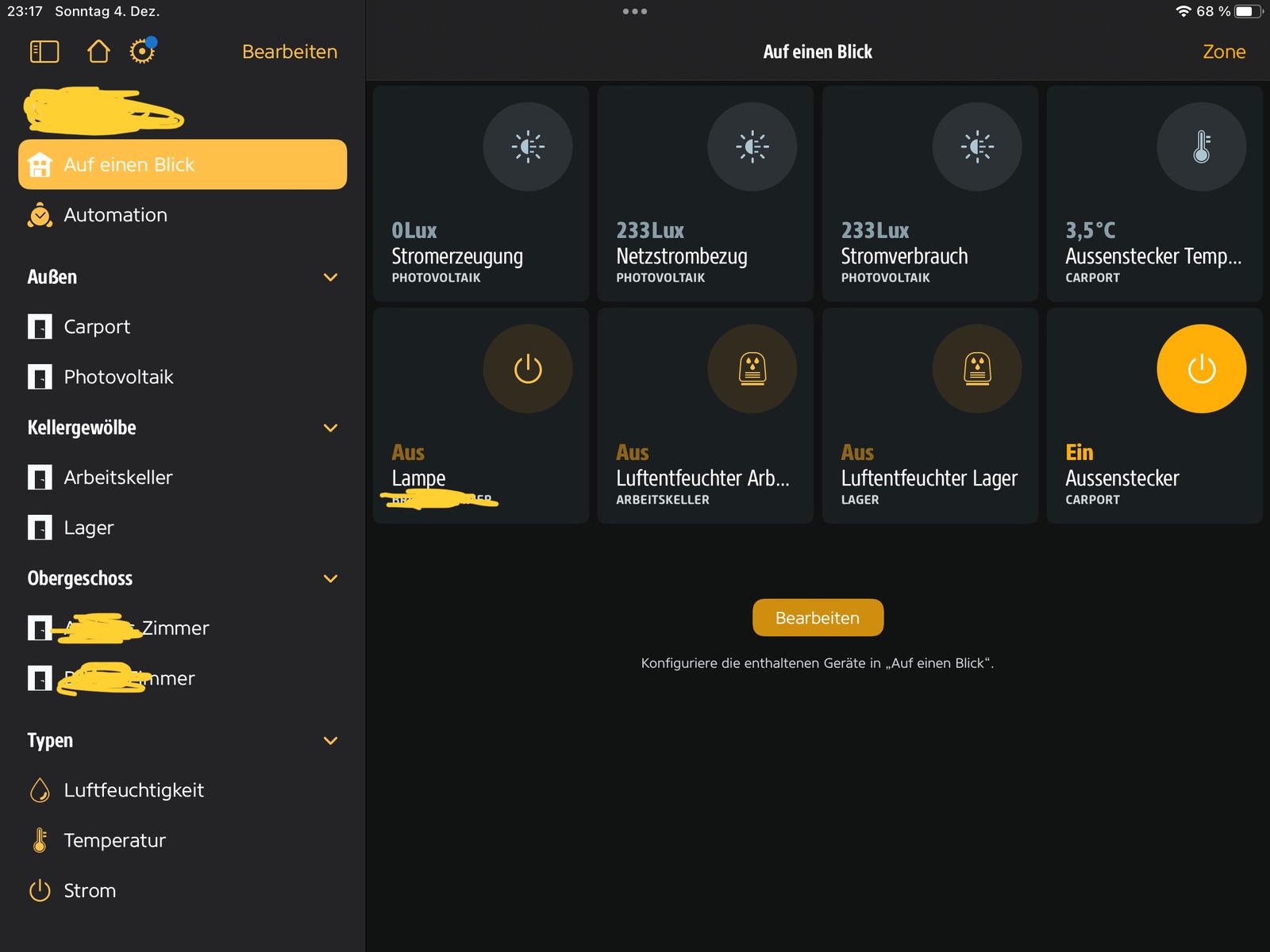Tap the Stromerzeugung light sensor icon

[527, 147]
